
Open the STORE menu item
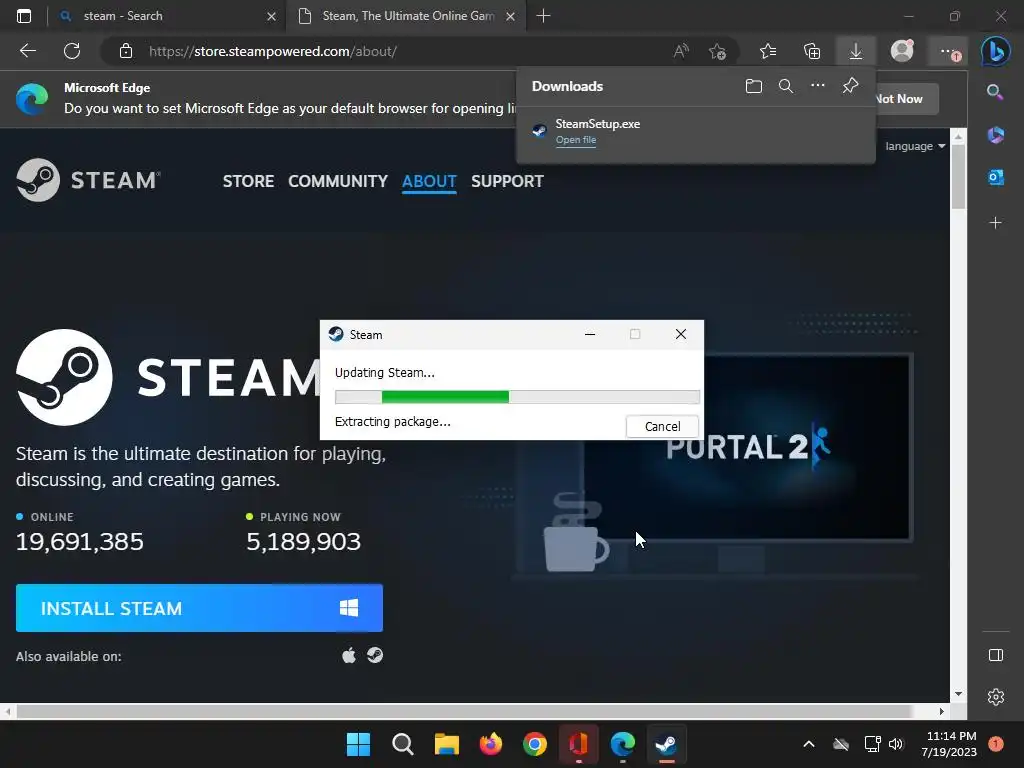point(248,181)
